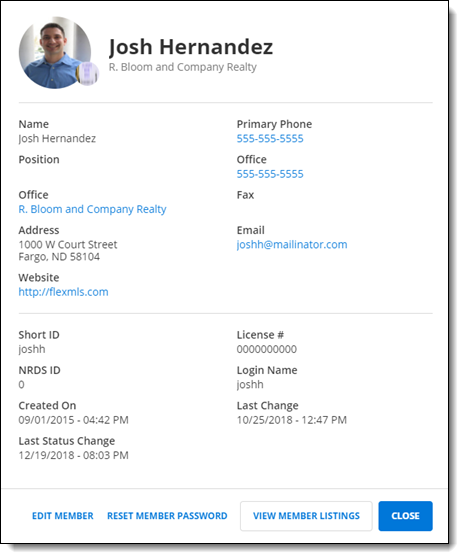Screen dimensions: 464x559
Task: Click the Short ID value joshh
Action: (32, 349)
